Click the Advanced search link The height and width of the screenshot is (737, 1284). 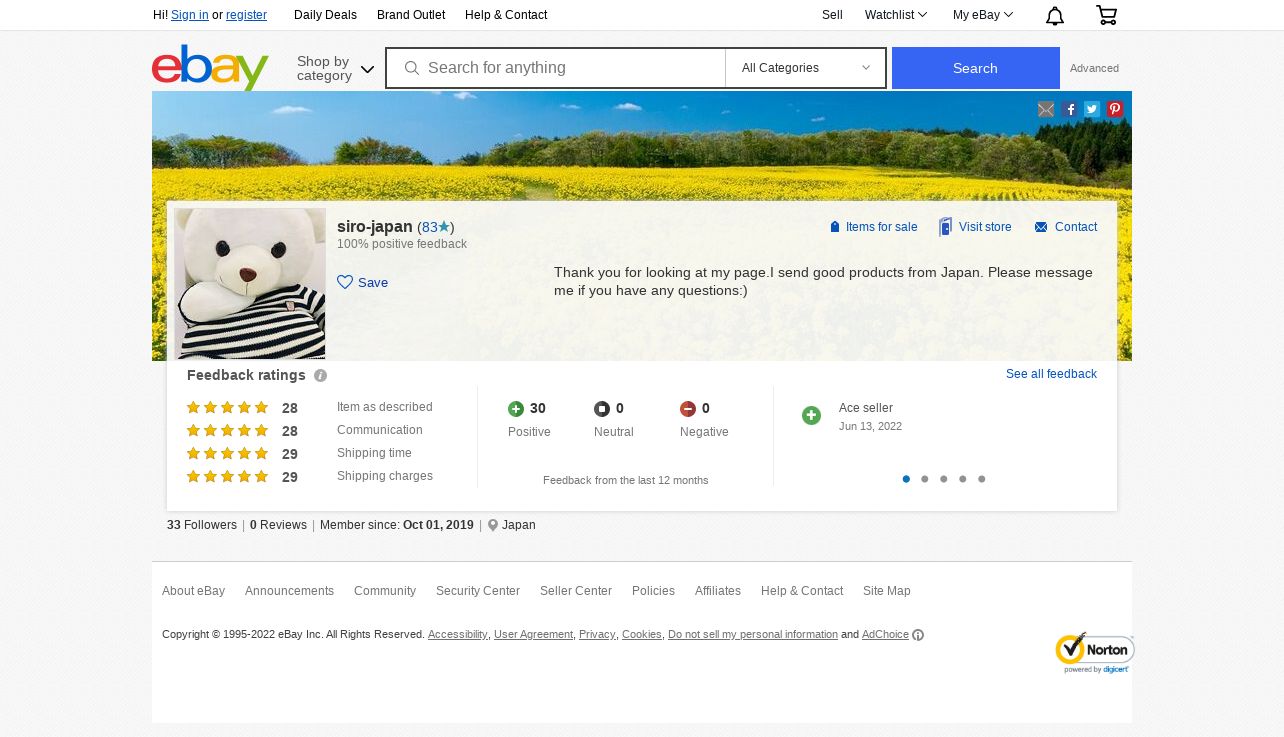(1094, 68)
